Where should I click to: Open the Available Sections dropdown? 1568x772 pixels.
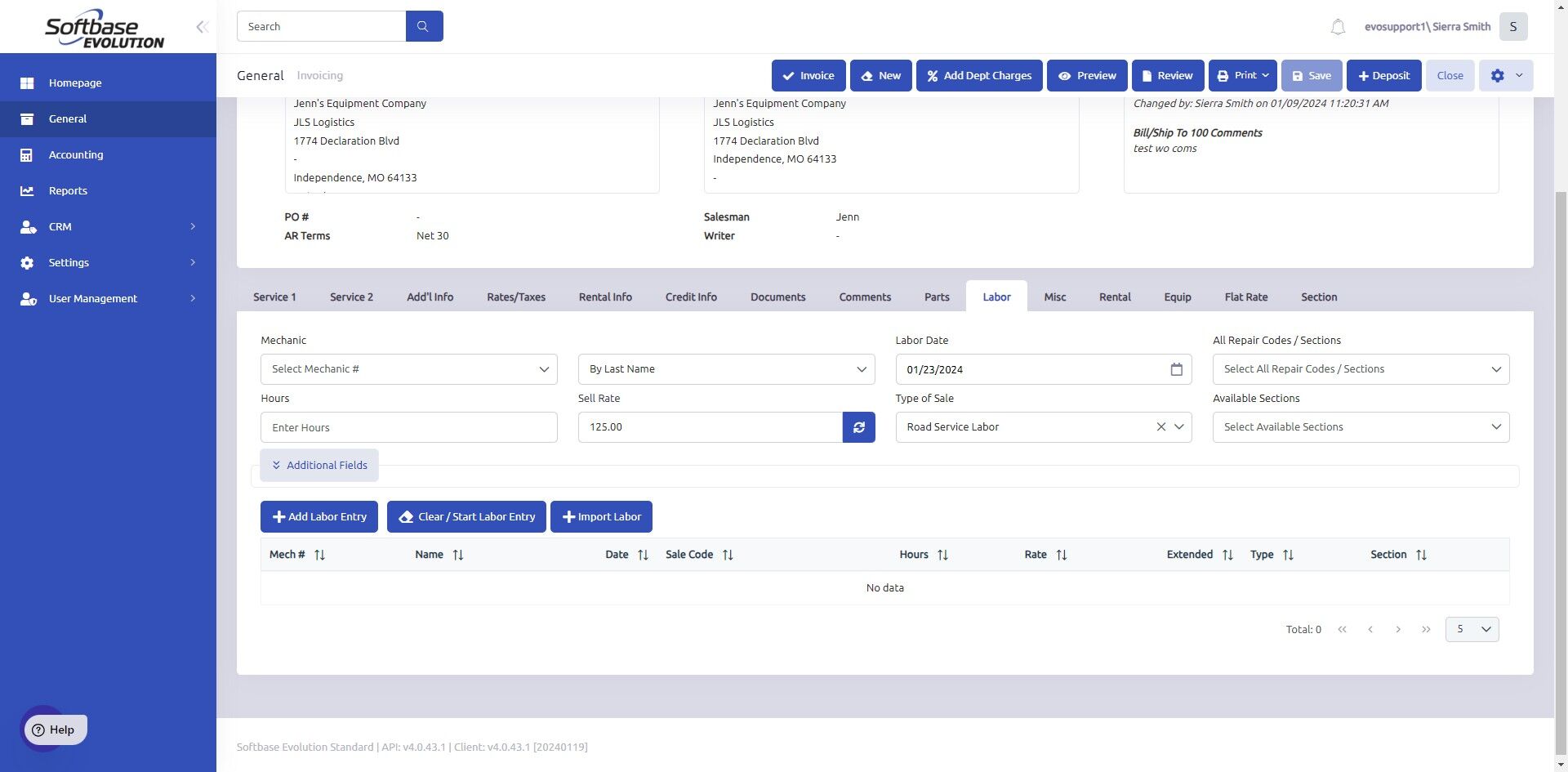click(1361, 427)
